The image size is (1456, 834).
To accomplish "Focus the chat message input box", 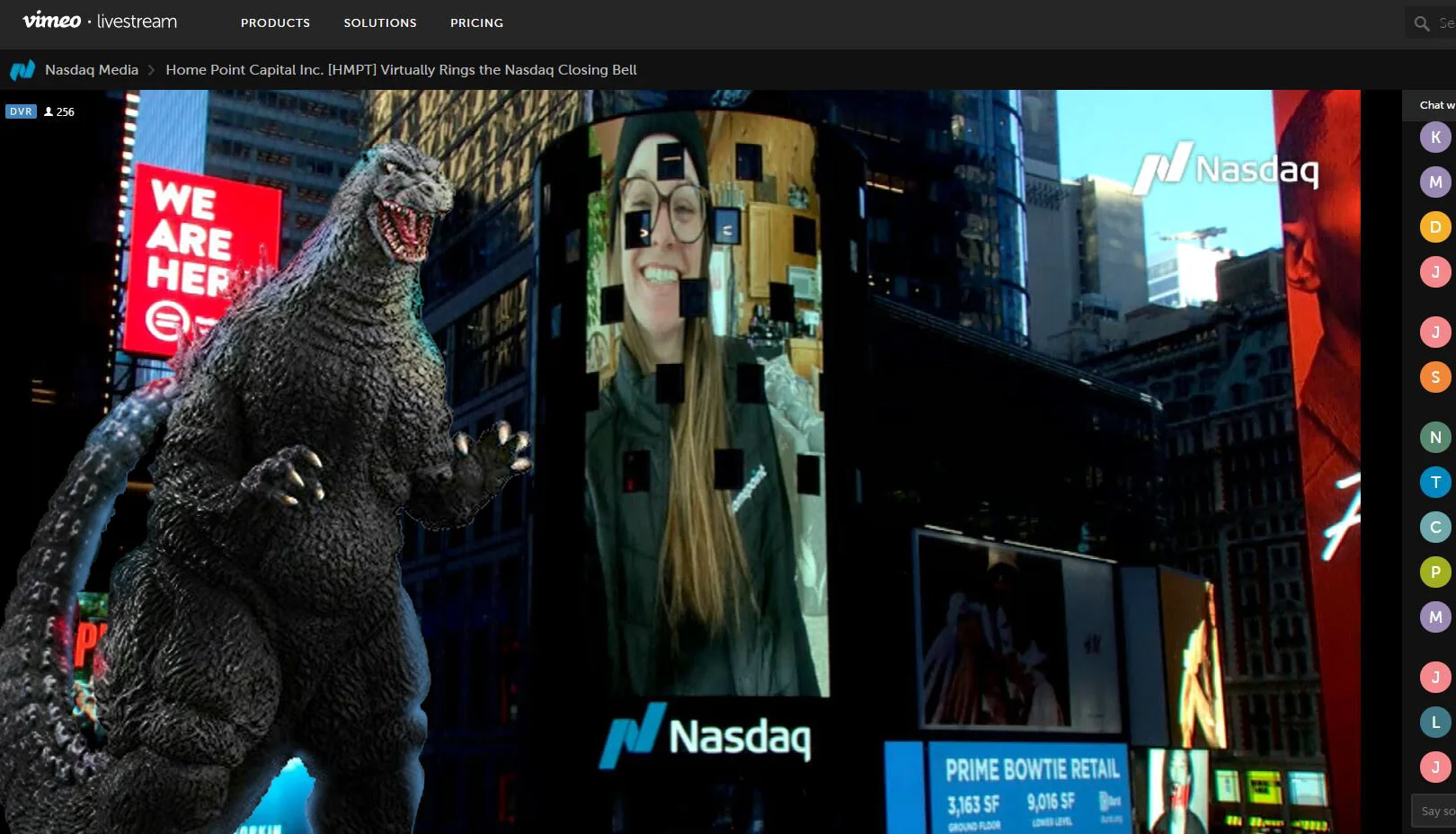I will [1434, 811].
